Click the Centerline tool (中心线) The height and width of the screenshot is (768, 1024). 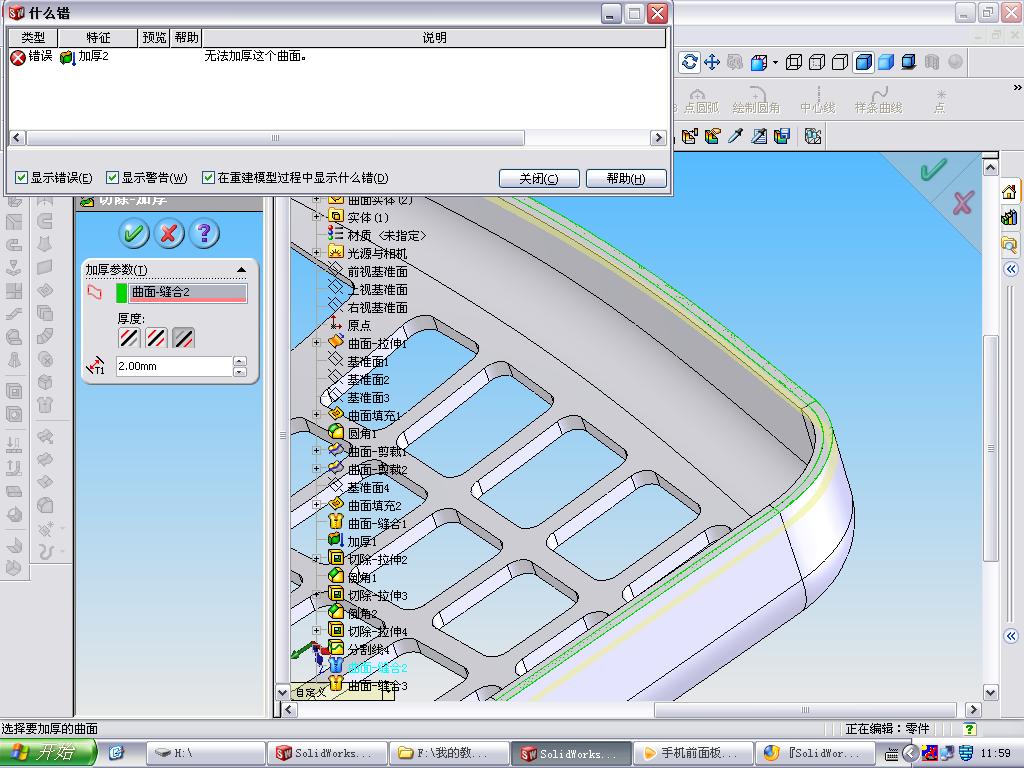click(x=818, y=101)
